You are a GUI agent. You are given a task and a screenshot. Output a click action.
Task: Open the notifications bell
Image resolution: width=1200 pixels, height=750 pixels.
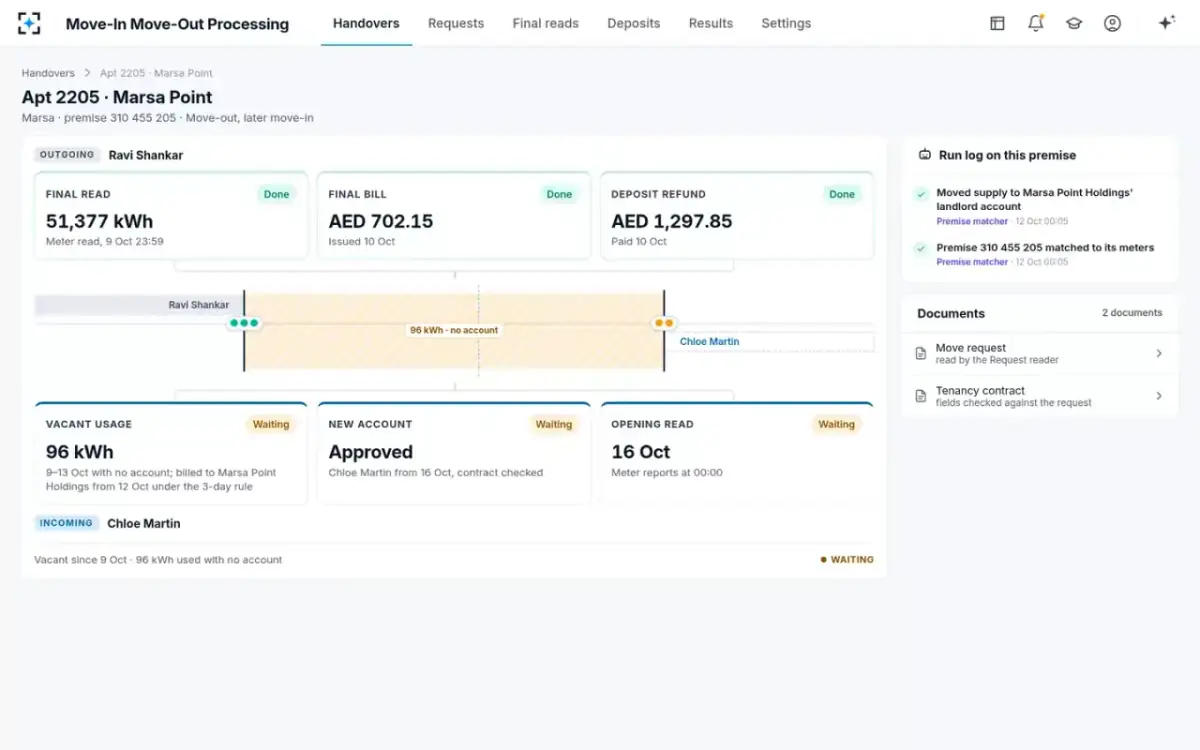1036,23
